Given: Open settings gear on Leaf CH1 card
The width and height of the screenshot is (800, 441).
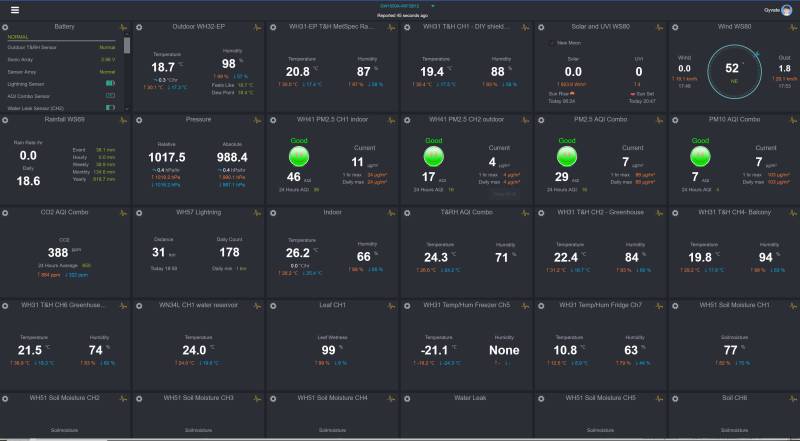Looking at the screenshot, I should [x=273, y=306].
